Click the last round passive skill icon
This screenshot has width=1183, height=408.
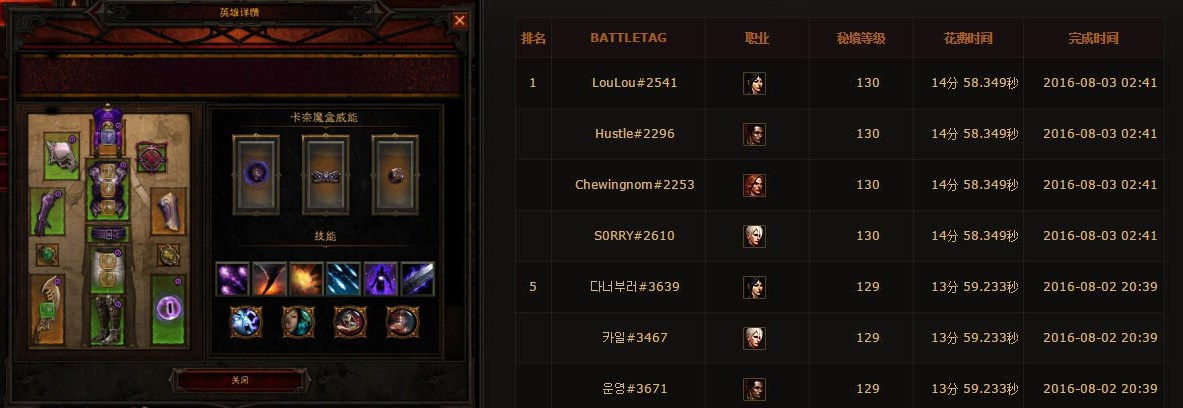pos(401,322)
